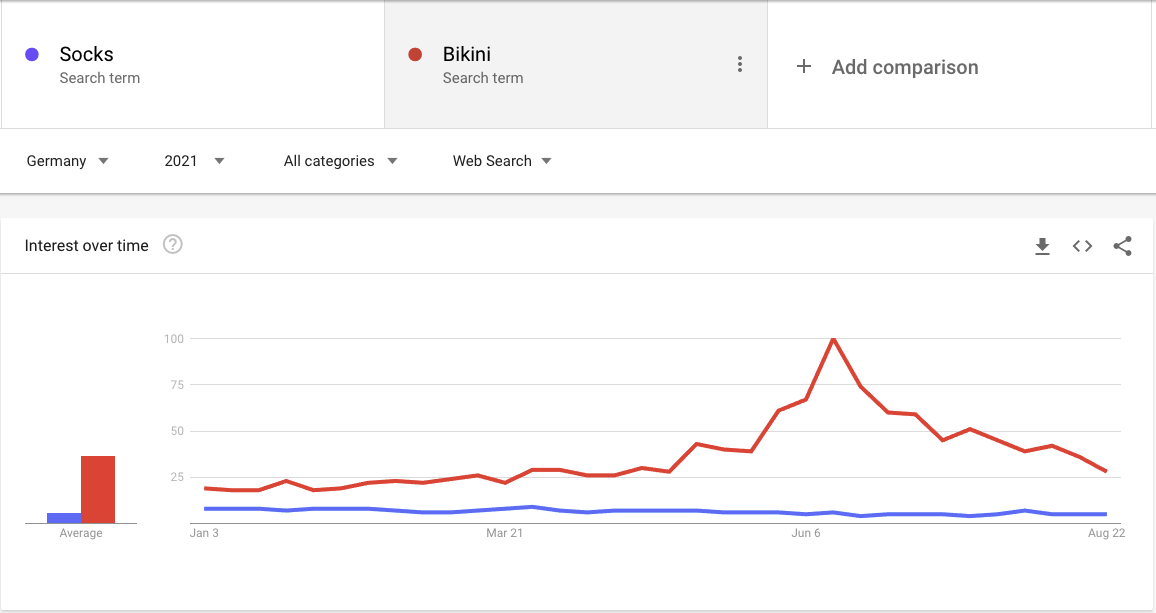This screenshot has width=1156, height=613.
Task: Open help for Interest over time
Action: coord(173,244)
